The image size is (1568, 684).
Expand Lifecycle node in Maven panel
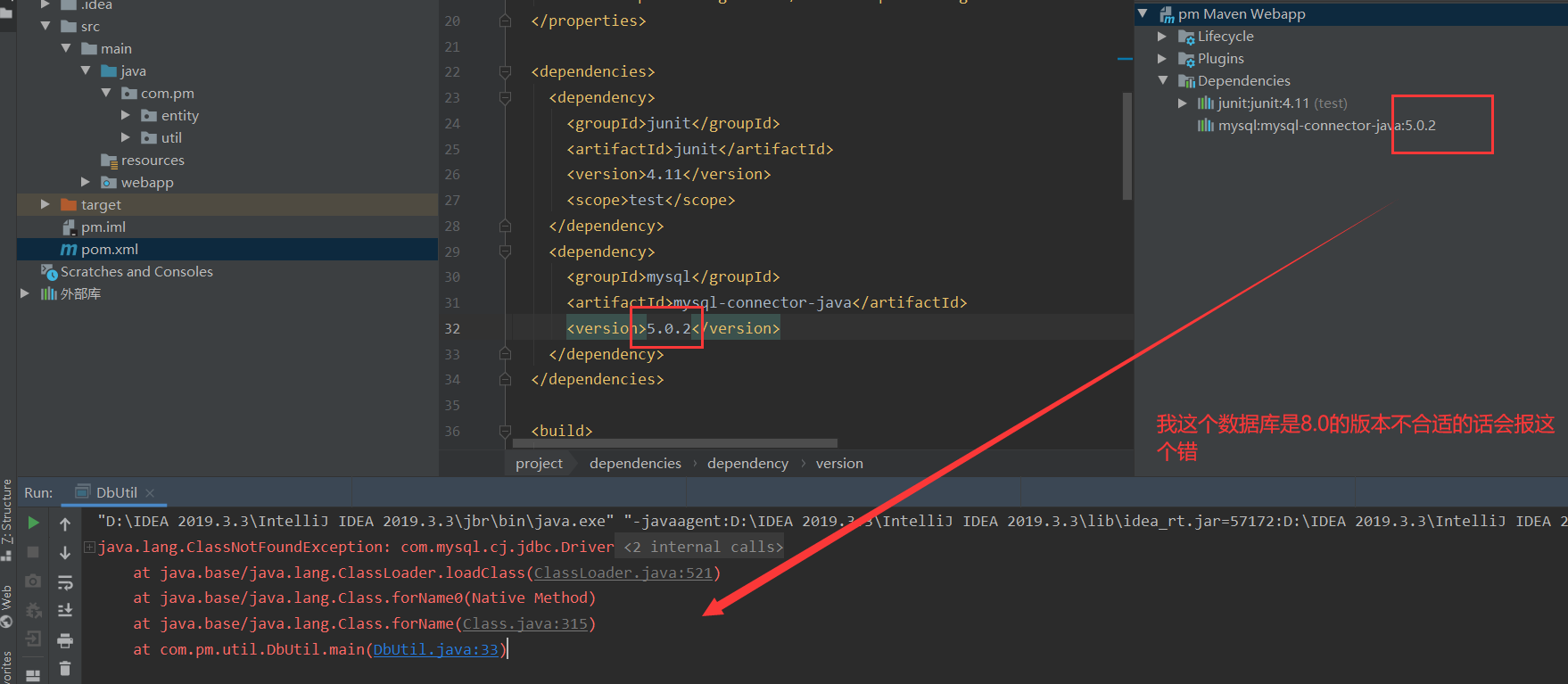(x=1162, y=37)
